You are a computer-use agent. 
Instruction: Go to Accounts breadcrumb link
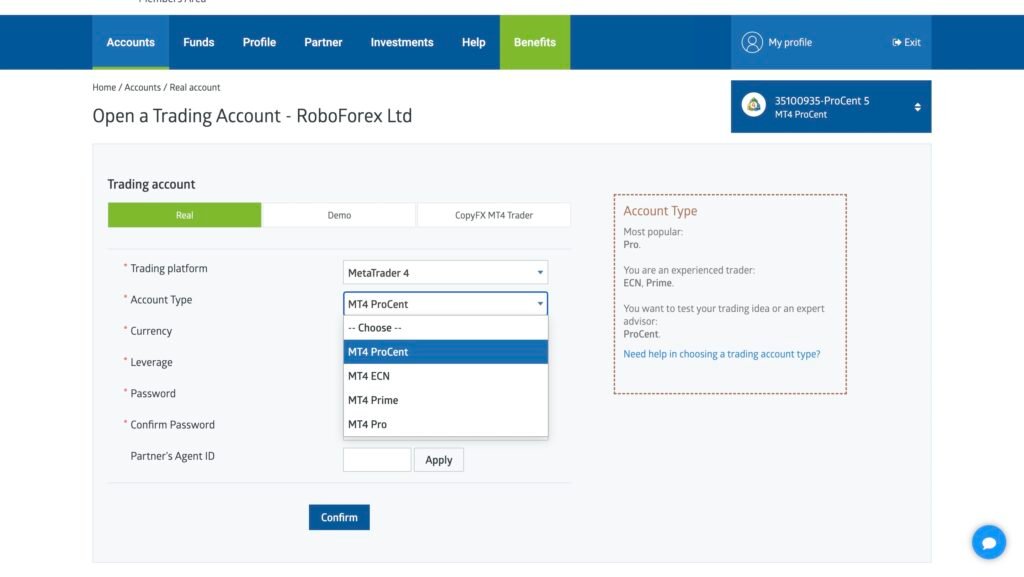pos(142,87)
